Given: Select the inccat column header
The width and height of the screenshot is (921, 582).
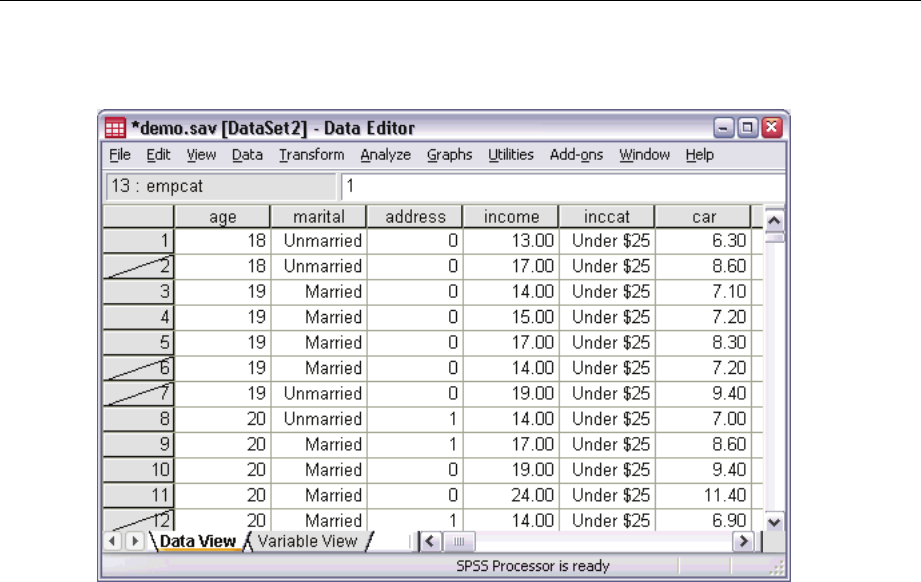Looking at the screenshot, I should [607, 217].
